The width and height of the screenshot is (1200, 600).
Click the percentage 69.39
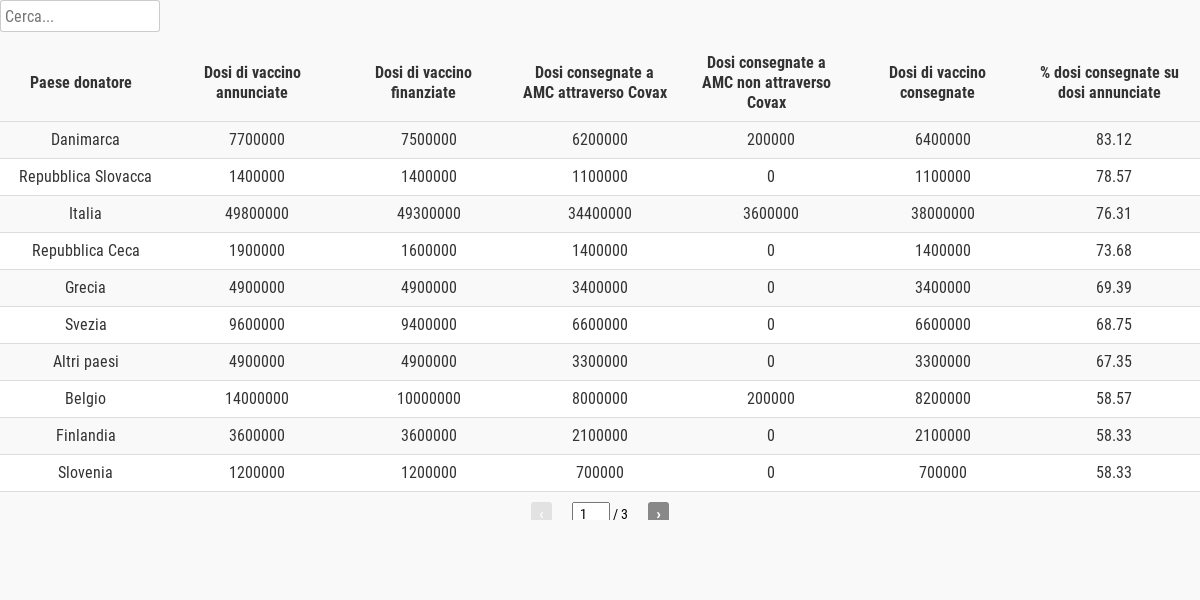[x=1114, y=288]
